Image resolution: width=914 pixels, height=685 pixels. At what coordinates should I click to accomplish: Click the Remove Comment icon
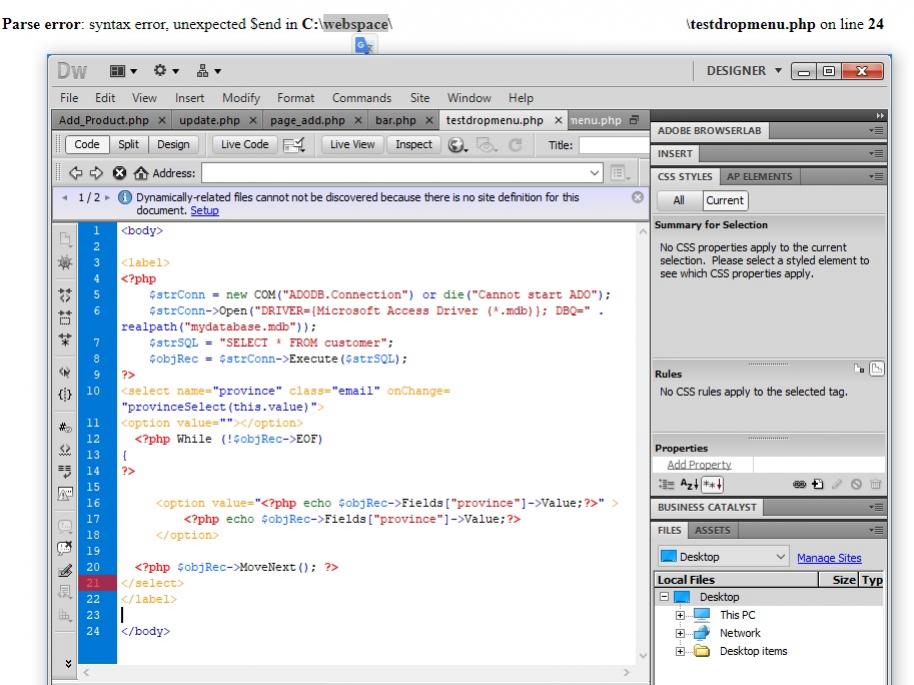(65, 548)
